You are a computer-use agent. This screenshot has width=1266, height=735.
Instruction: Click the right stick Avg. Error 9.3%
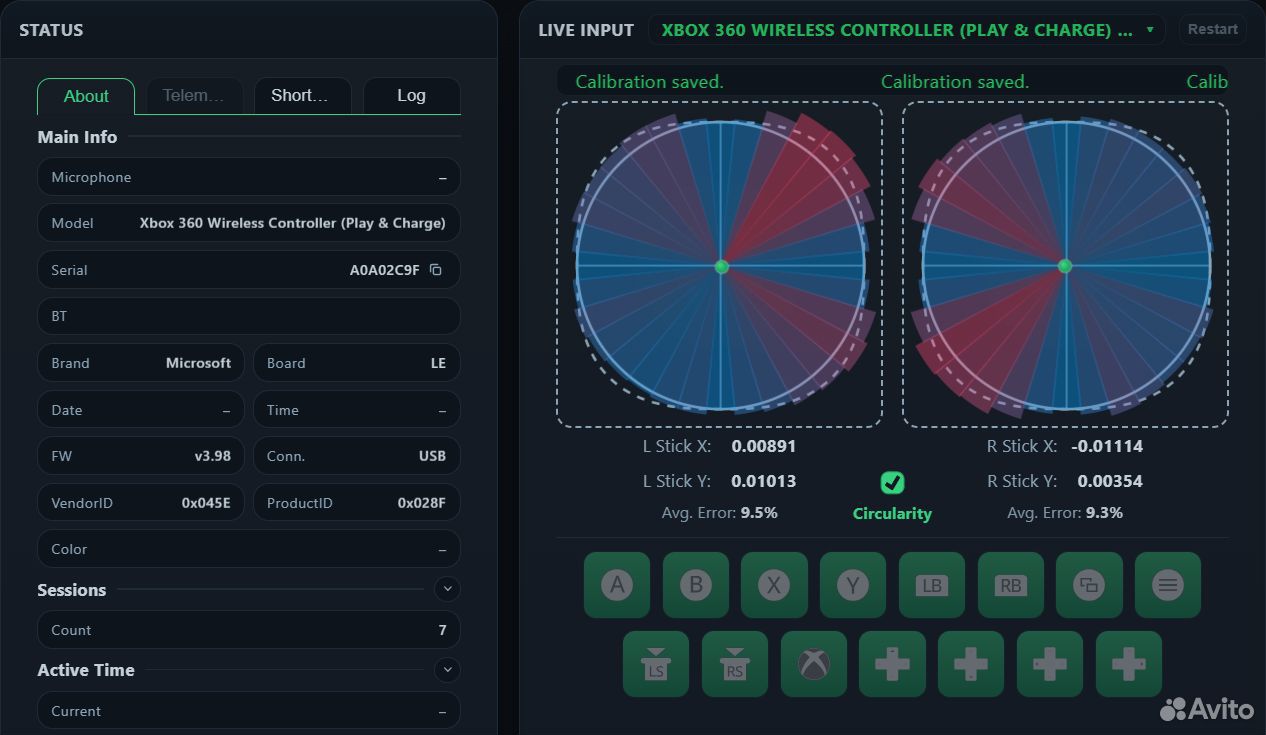1065,513
